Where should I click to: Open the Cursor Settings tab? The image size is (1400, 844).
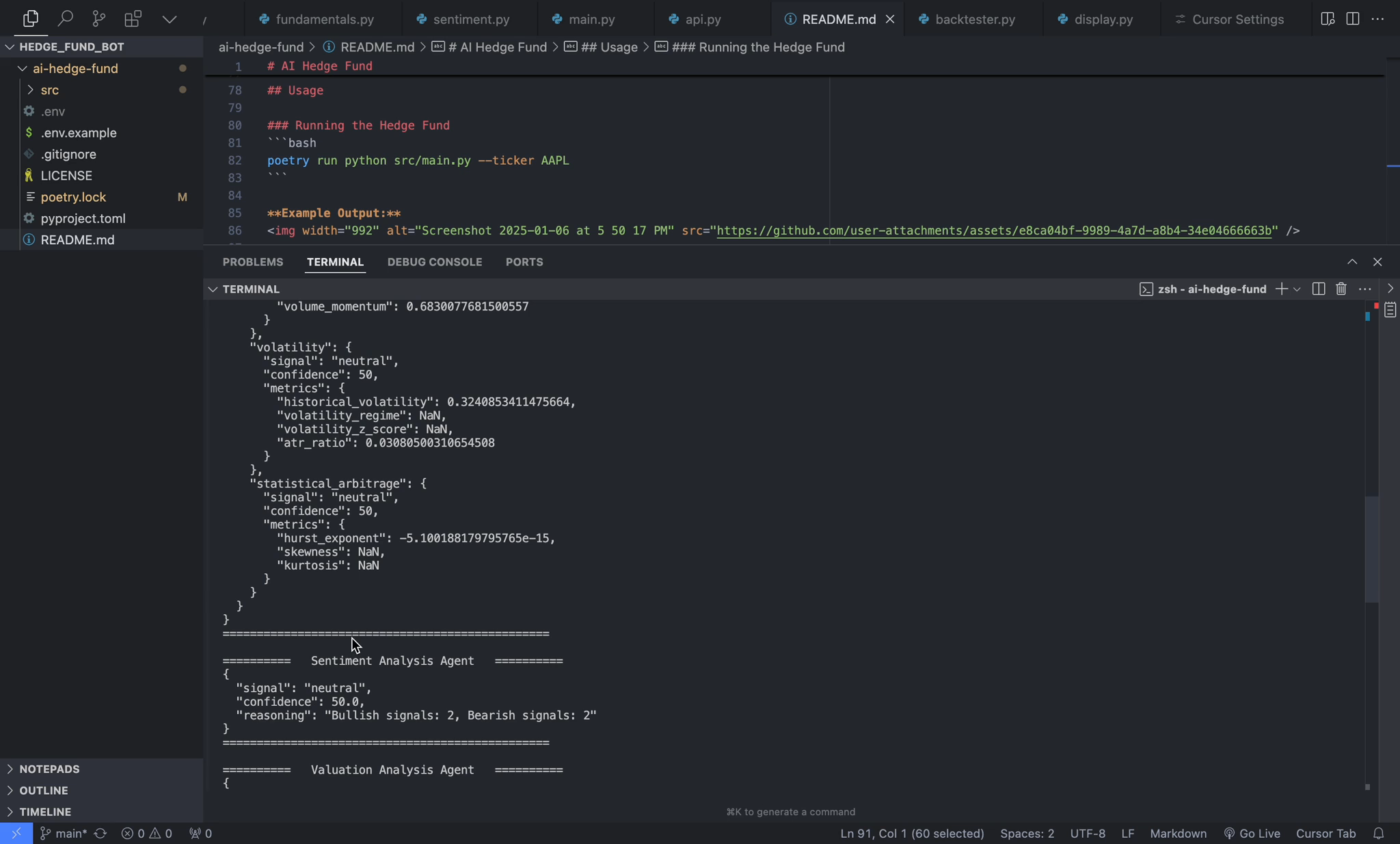click(x=1230, y=19)
